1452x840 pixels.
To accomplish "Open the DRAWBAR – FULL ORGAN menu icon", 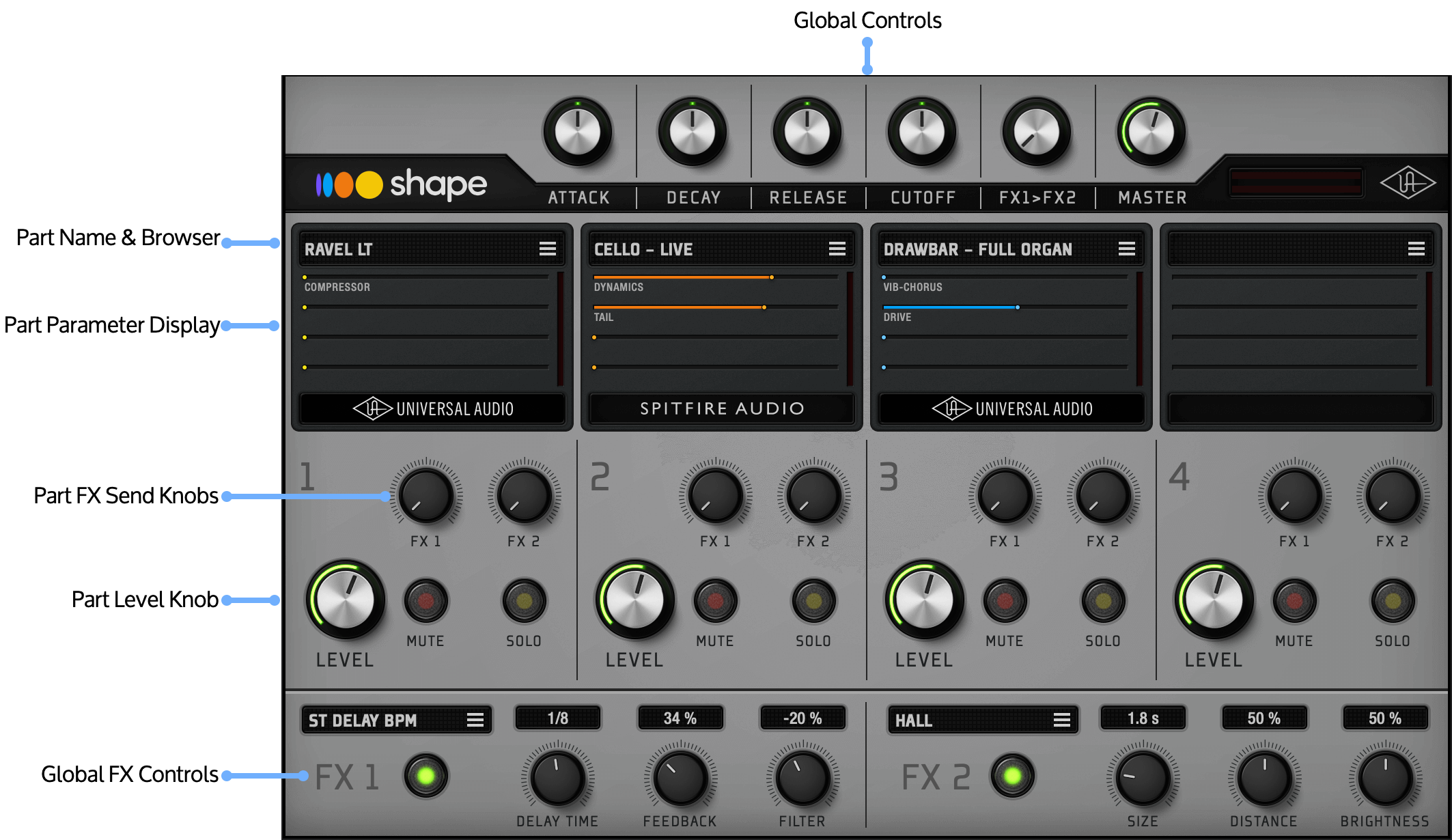I will tap(1126, 249).
